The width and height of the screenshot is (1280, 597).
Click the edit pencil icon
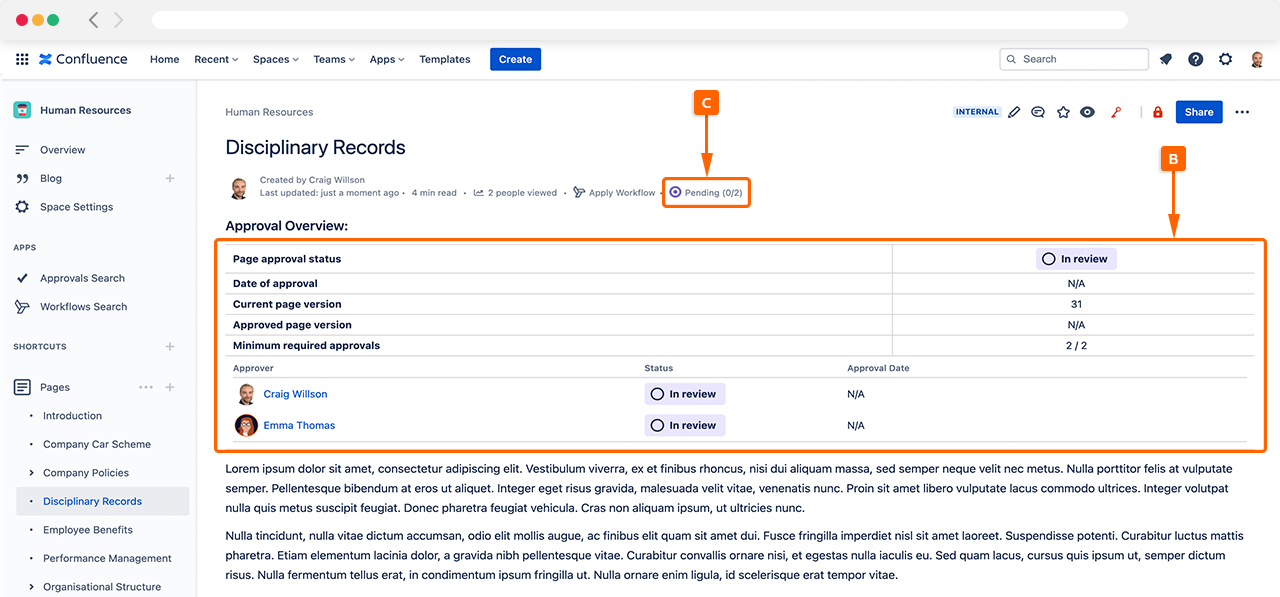click(1014, 112)
